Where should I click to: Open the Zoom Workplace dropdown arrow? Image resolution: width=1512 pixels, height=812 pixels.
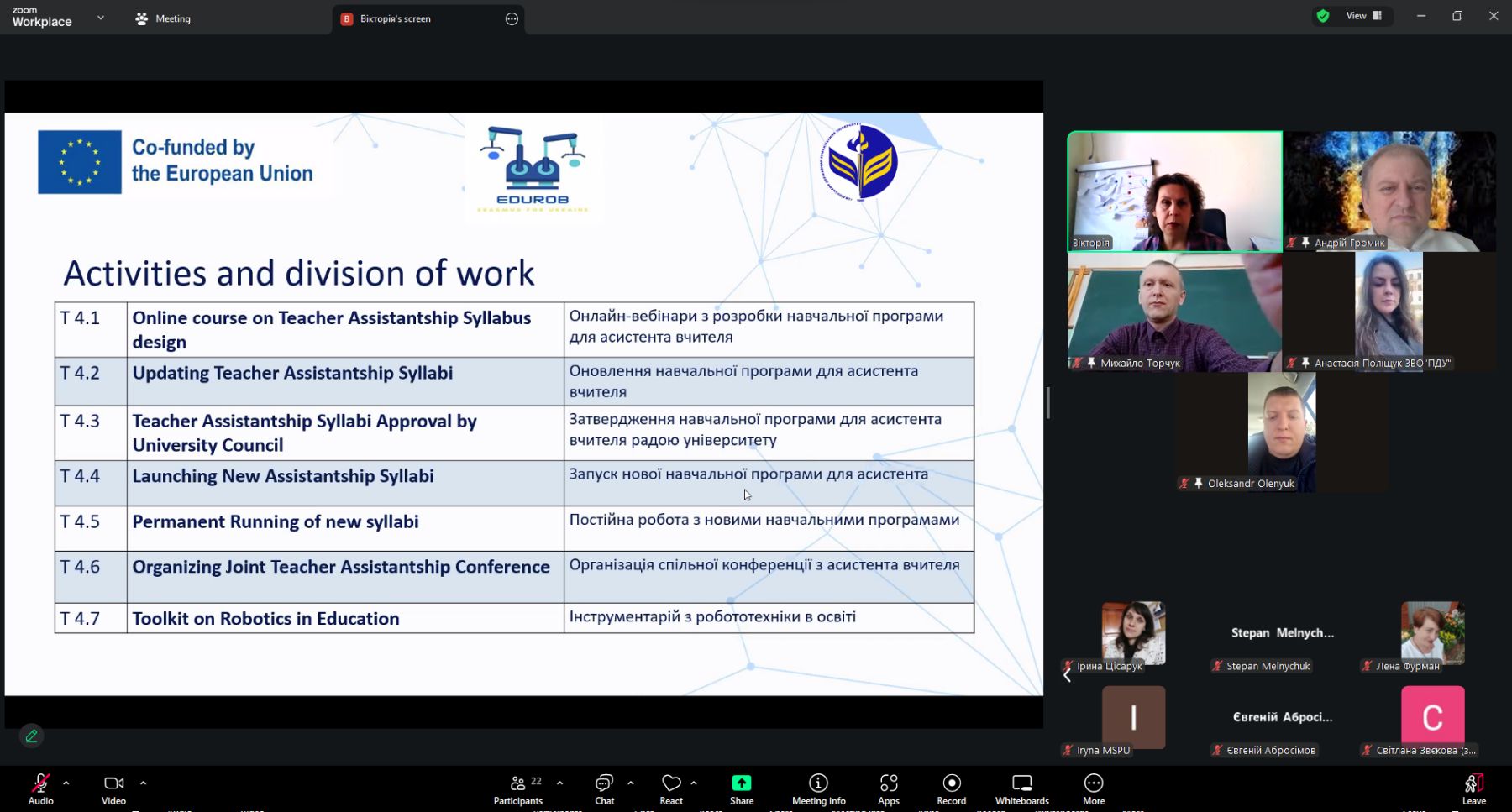(101, 18)
